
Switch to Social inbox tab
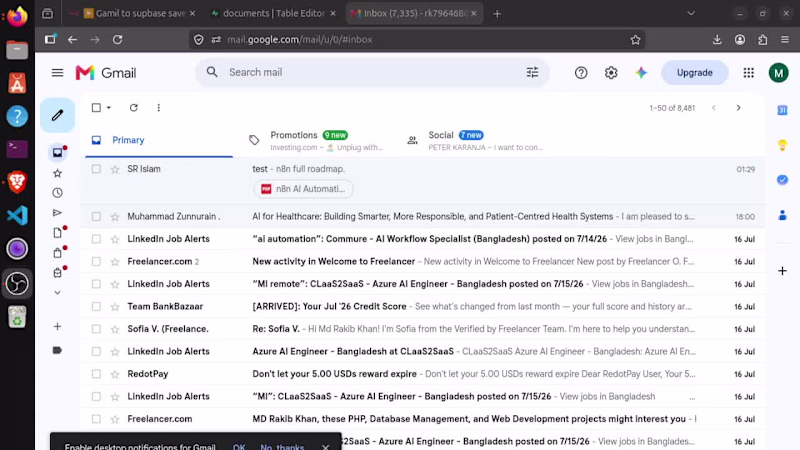(474, 140)
